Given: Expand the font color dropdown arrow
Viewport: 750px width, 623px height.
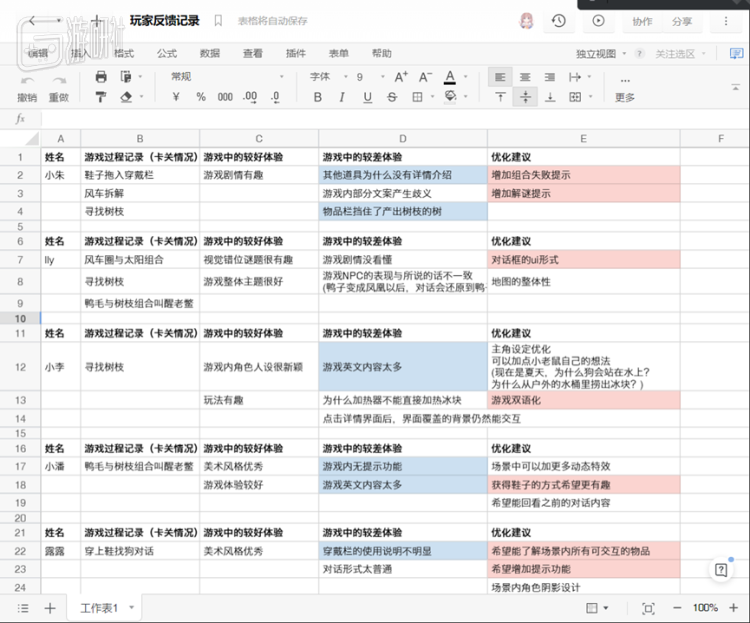Looking at the screenshot, I should point(465,77).
